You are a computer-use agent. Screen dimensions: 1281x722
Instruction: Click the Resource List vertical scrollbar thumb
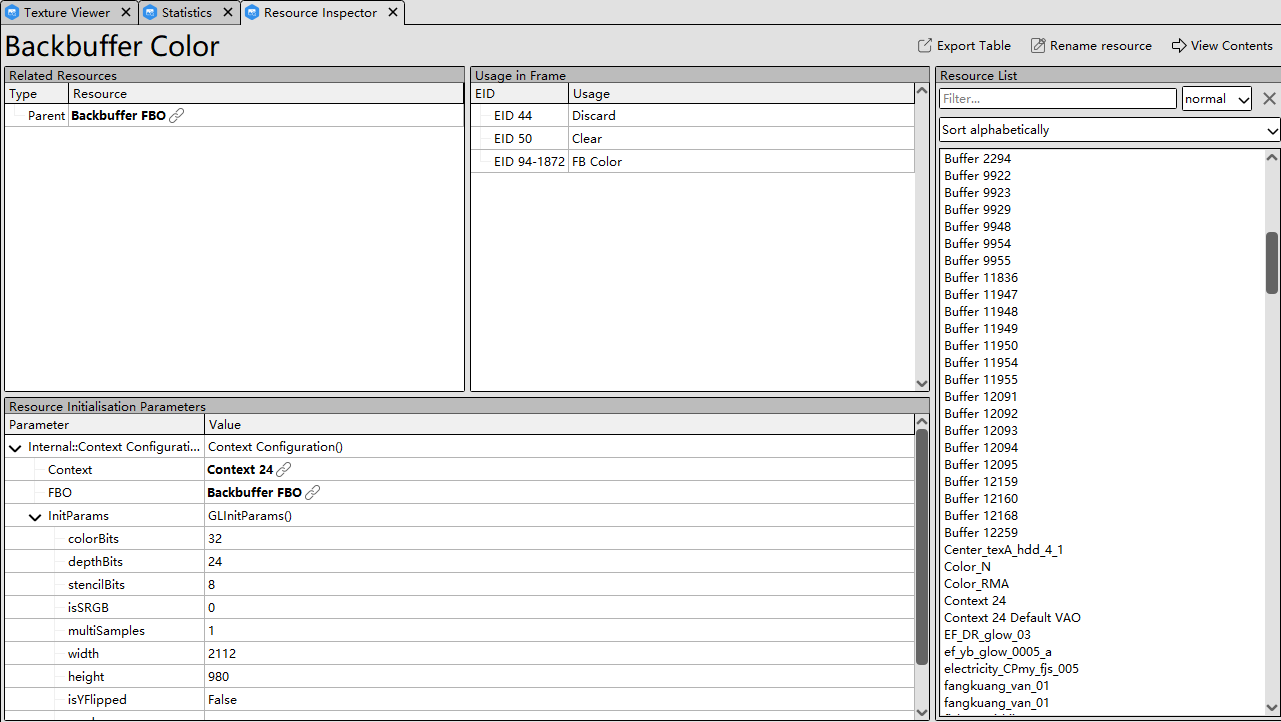tap(1272, 262)
